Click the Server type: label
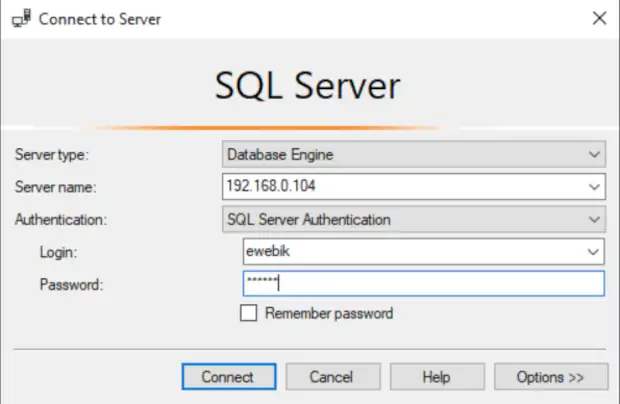This screenshot has height=404, width=620. point(52,155)
